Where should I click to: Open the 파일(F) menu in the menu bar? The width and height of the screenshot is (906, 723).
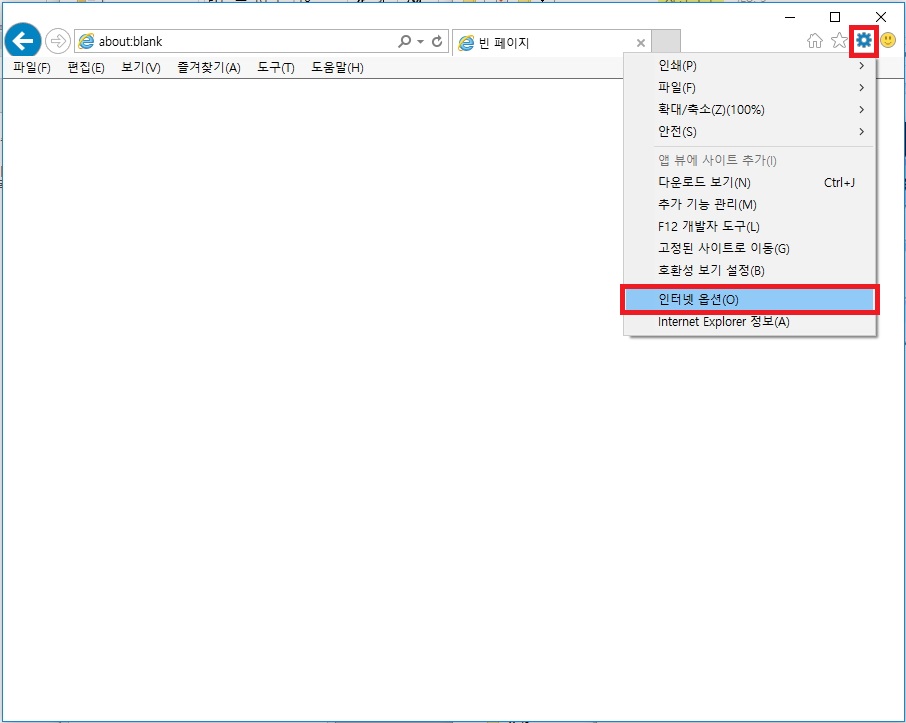coord(32,68)
